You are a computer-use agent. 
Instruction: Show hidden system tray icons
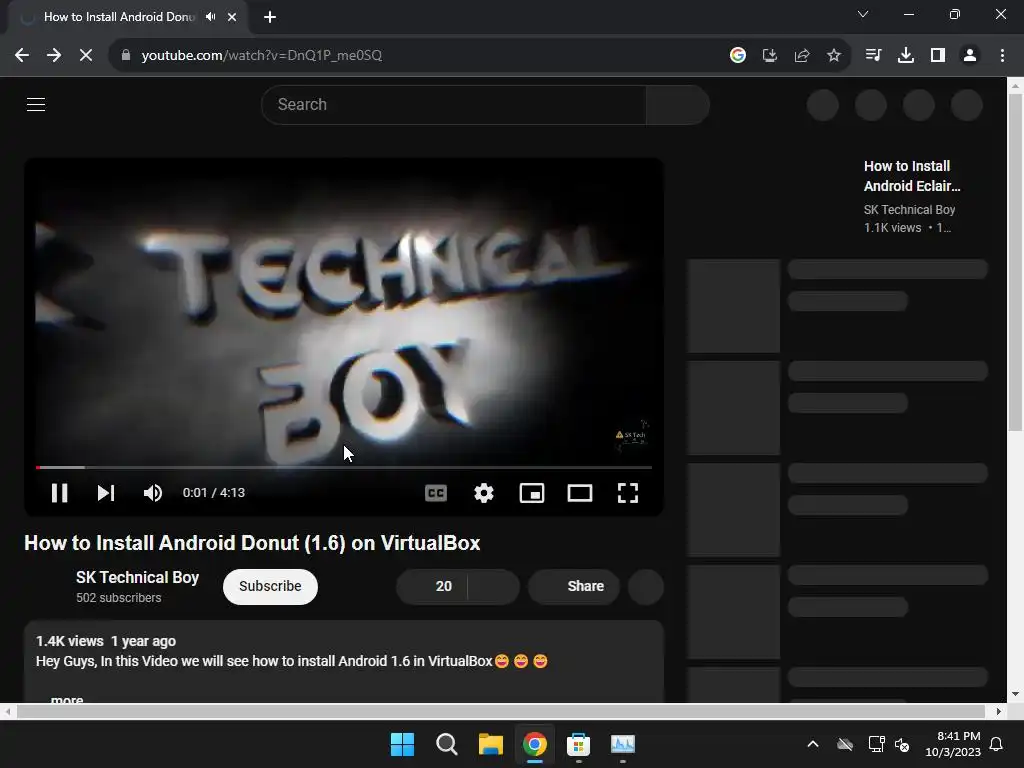coord(813,744)
